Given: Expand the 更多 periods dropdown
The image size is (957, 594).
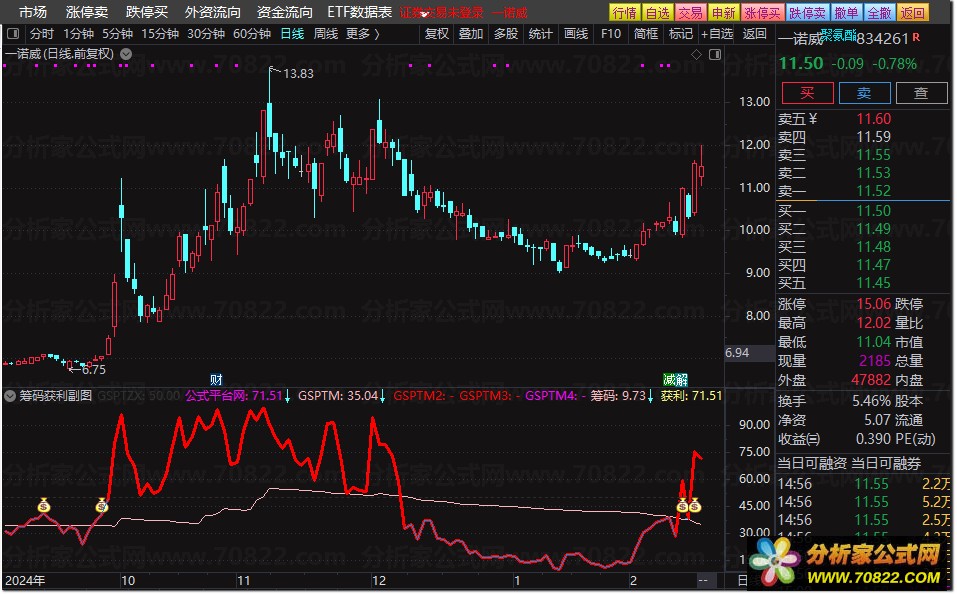Looking at the screenshot, I should pyautogui.click(x=363, y=34).
